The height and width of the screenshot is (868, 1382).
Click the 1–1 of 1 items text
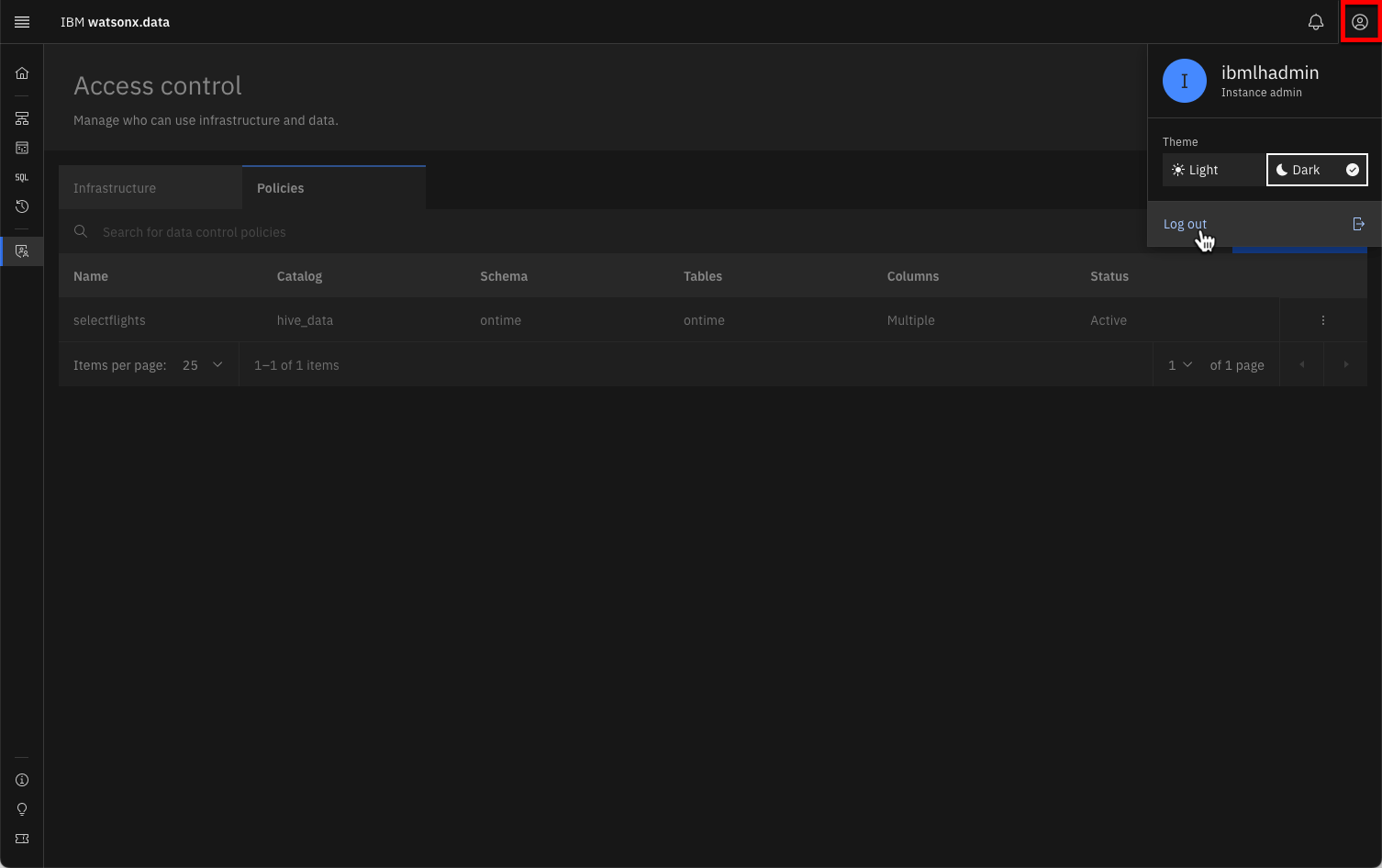[296, 364]
